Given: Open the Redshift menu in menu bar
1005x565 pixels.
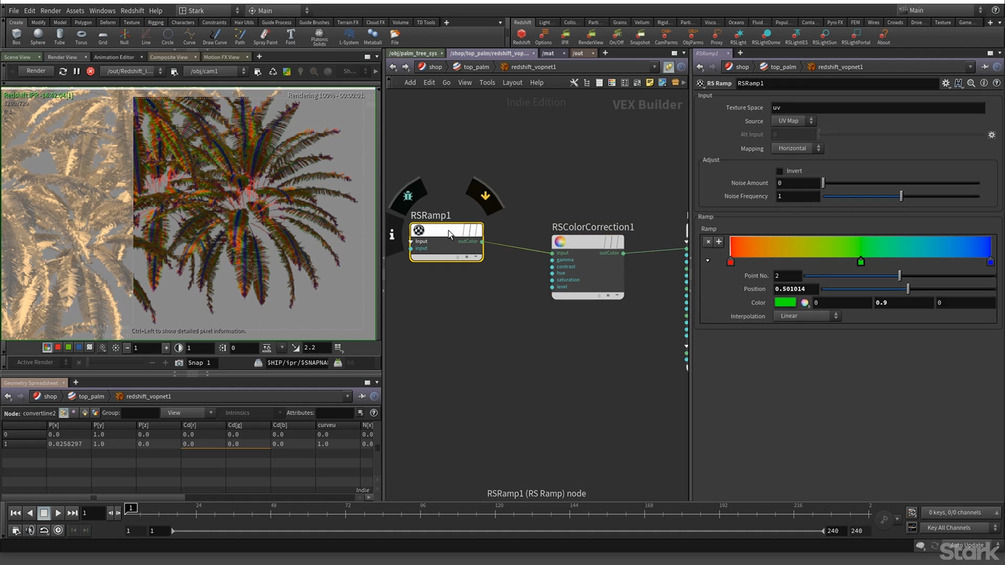Looking at the screenshot, I should click(132, 11).
